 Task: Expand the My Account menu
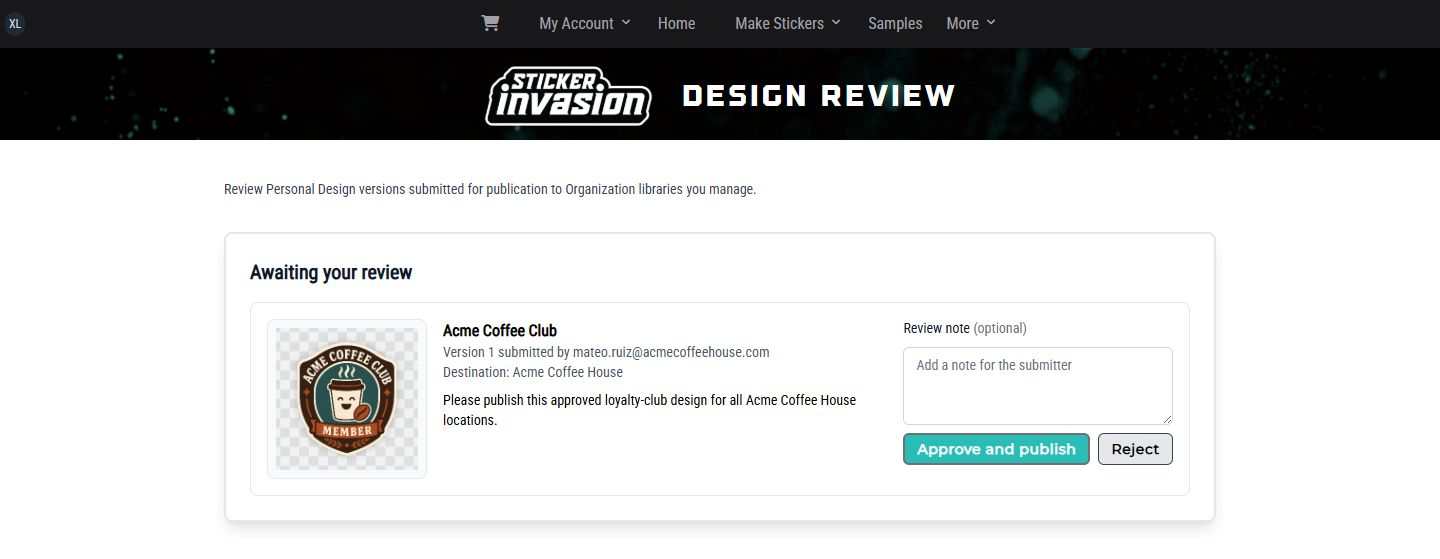(585, 23)
